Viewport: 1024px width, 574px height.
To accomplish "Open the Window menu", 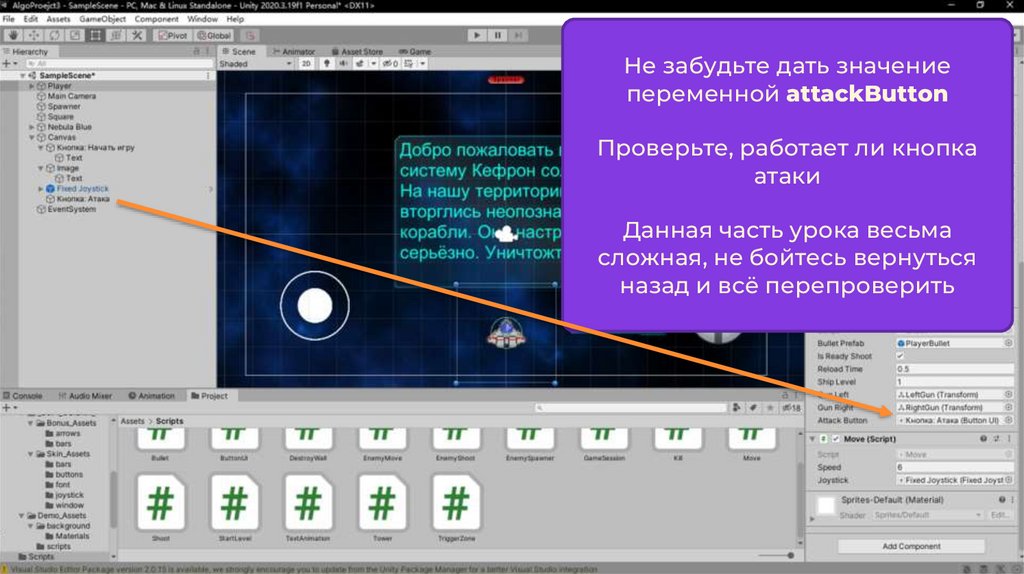I will [x=202, y=19].
